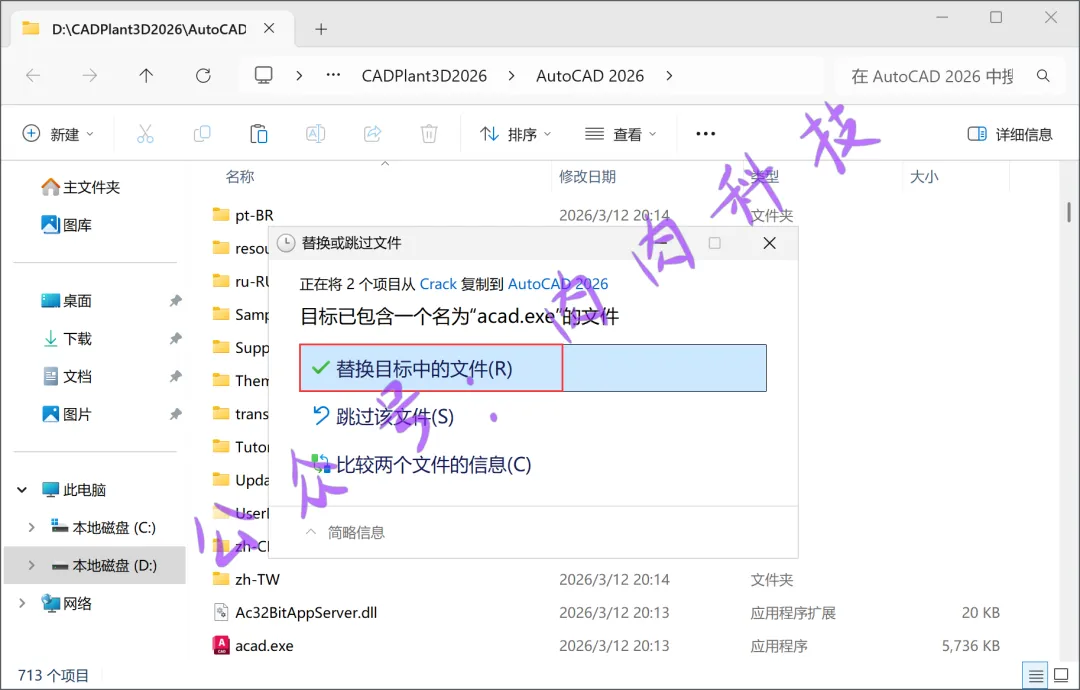Click the Share icon
This screenshot has height=690, width=1080.
point(372,134)
